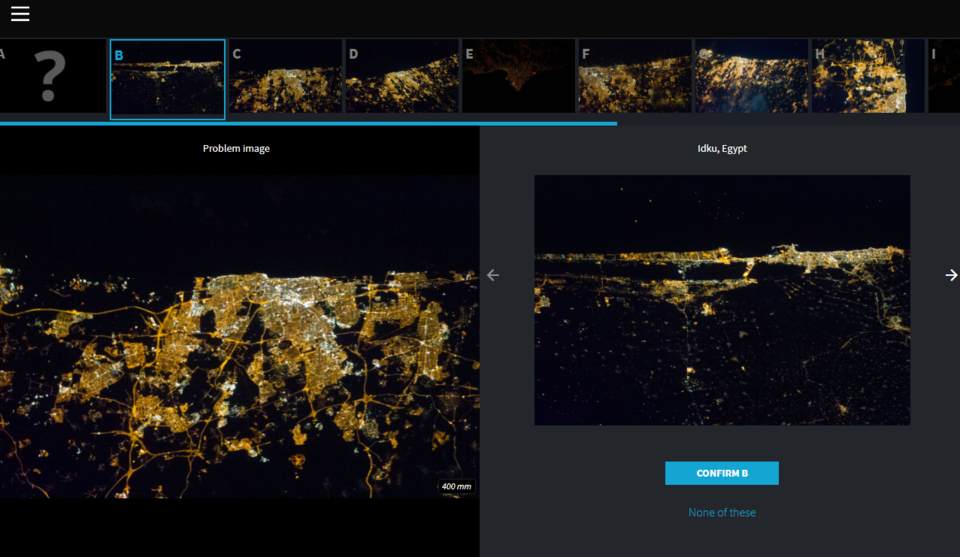
Task: Select partially visible thumbnail I
Action: click(943, 76)
